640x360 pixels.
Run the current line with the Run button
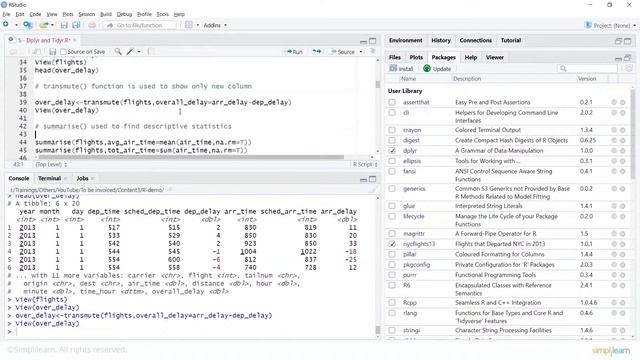click(x=293, y=52)
